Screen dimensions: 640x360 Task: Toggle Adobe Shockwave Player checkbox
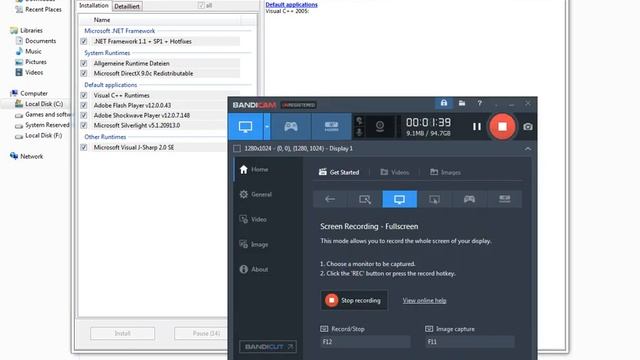[84, 115]
